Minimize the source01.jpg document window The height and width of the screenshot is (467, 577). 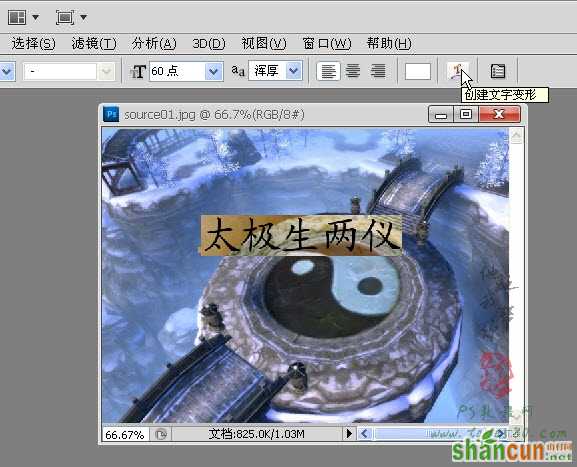tap(441, 114)
